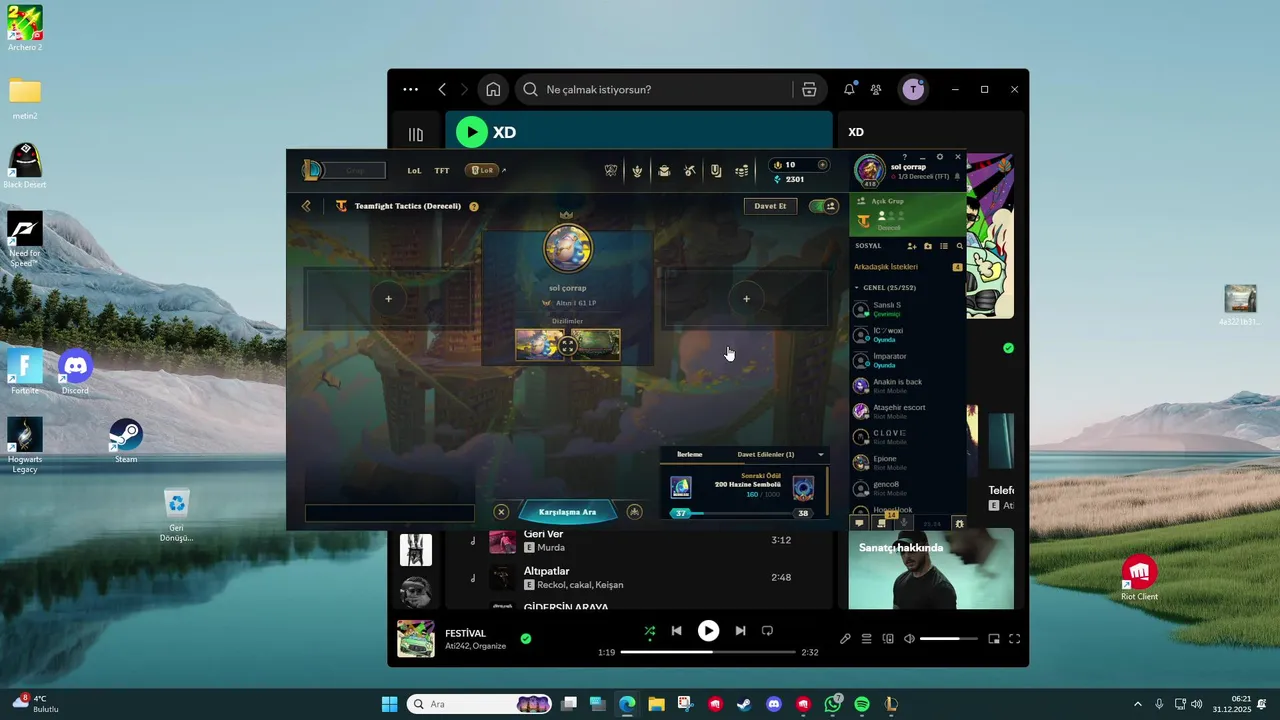
Task: Click the new folder icon in Sosyal panel
Action: (927, 246)
